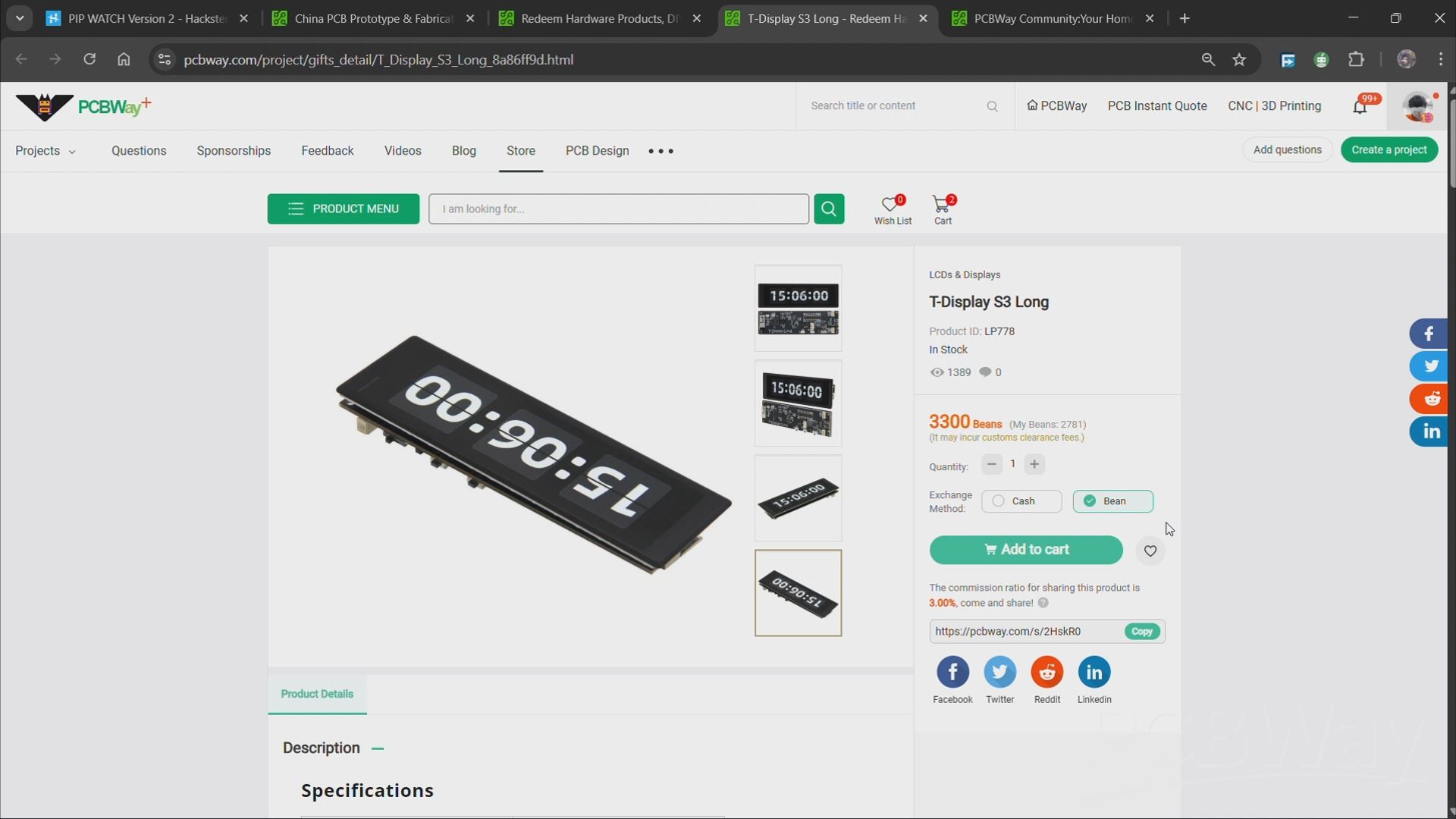Bookmark this page with the star icon
The height and width of the screenshot is (819, 1456).
pyautogui.click(x=1239, y=60)
